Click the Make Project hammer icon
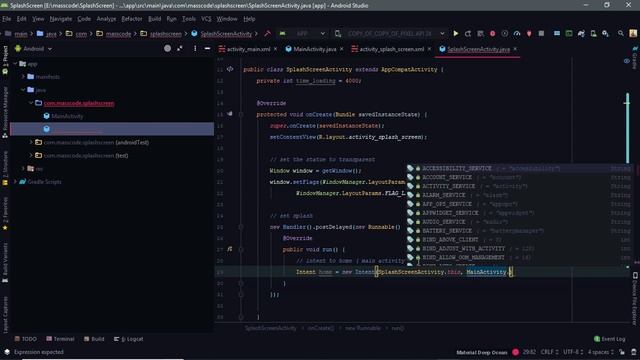This screenshot has height=360, width=640. (267, 33)
